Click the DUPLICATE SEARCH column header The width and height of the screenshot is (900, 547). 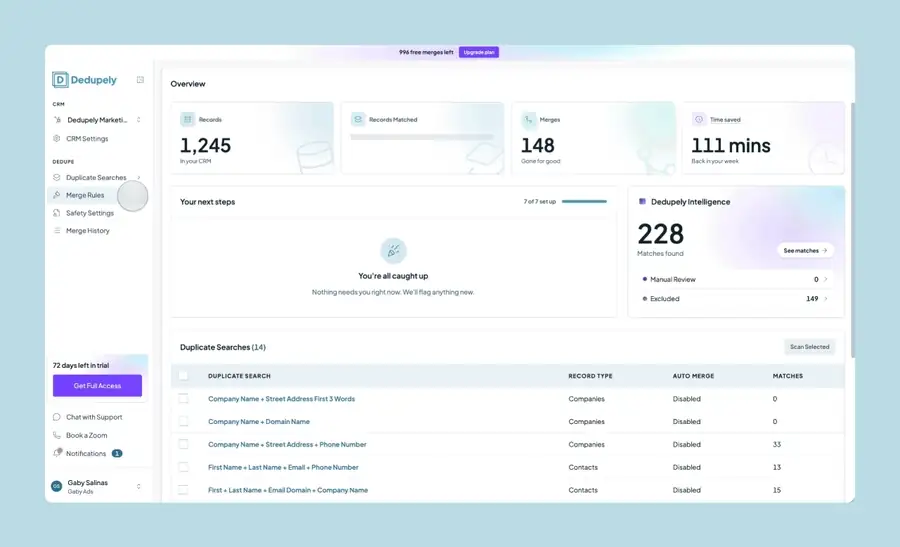pos(239,376)
